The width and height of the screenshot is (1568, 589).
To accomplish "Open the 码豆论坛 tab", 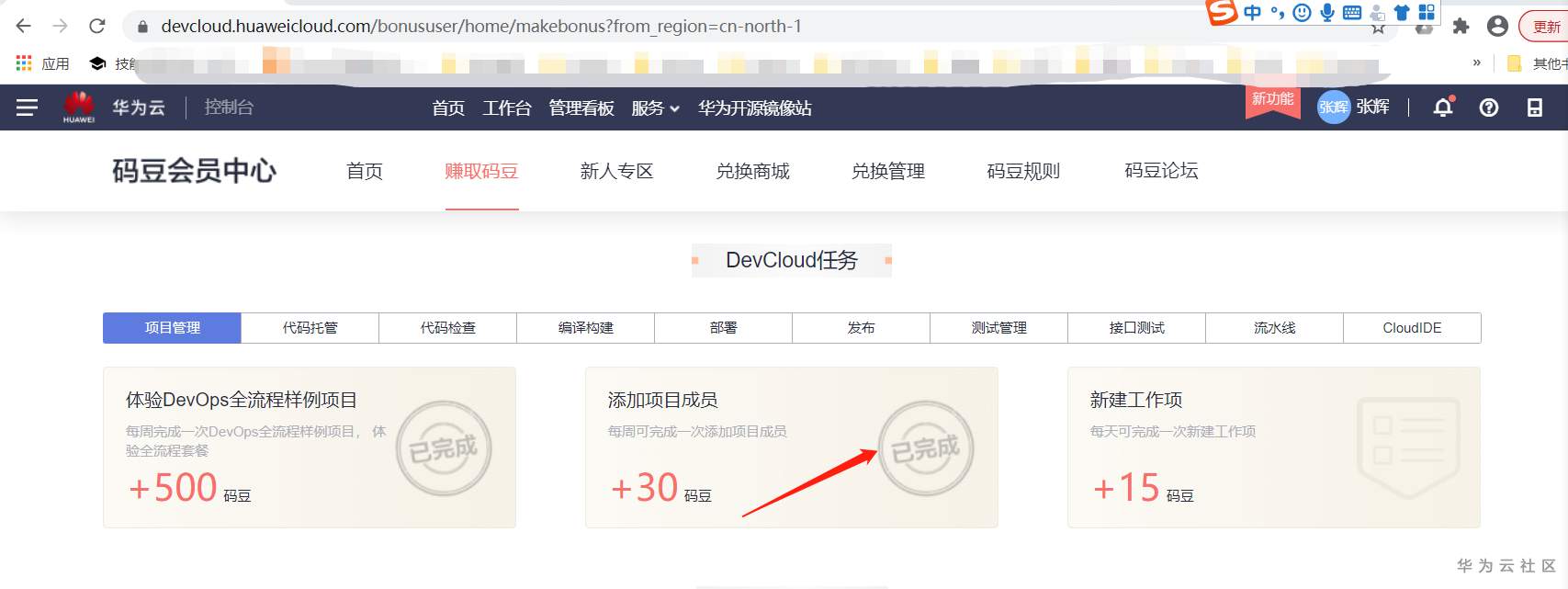I will pyautogui.click(x=1161, y=171).
